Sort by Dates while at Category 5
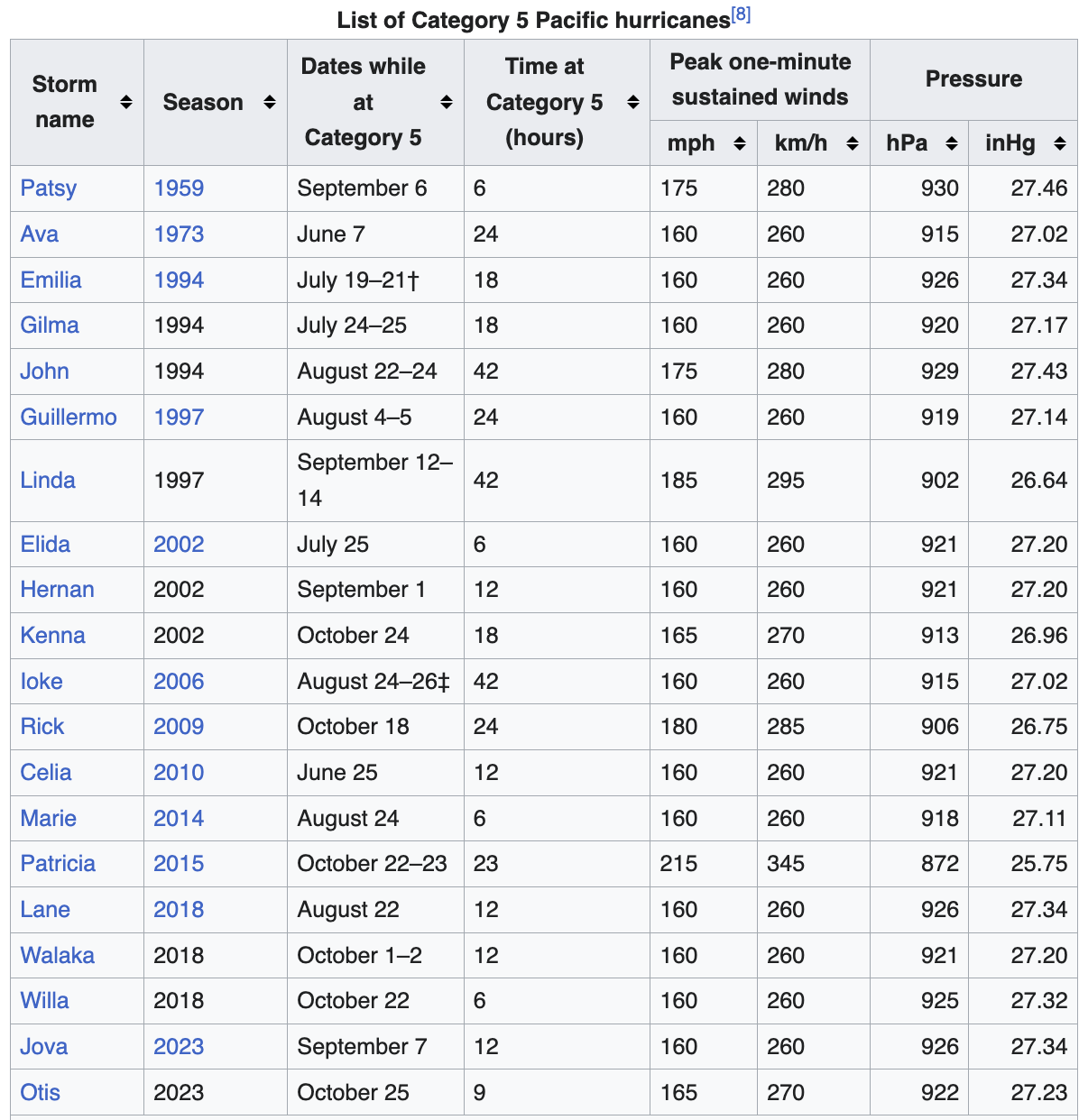 pos(446,102)
